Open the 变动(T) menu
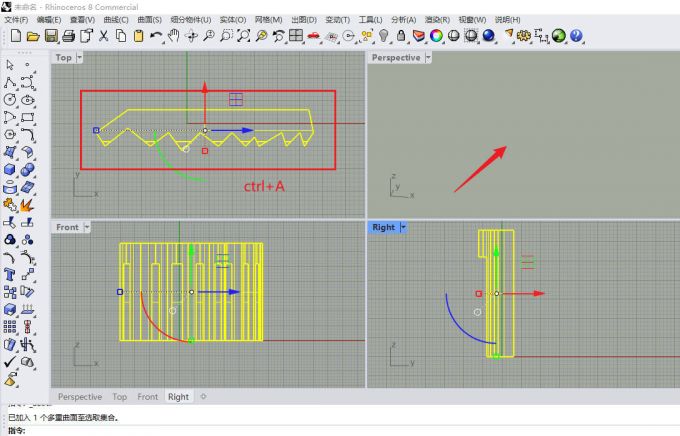Screen dimensions: 680x436 (x=337, y=20)
